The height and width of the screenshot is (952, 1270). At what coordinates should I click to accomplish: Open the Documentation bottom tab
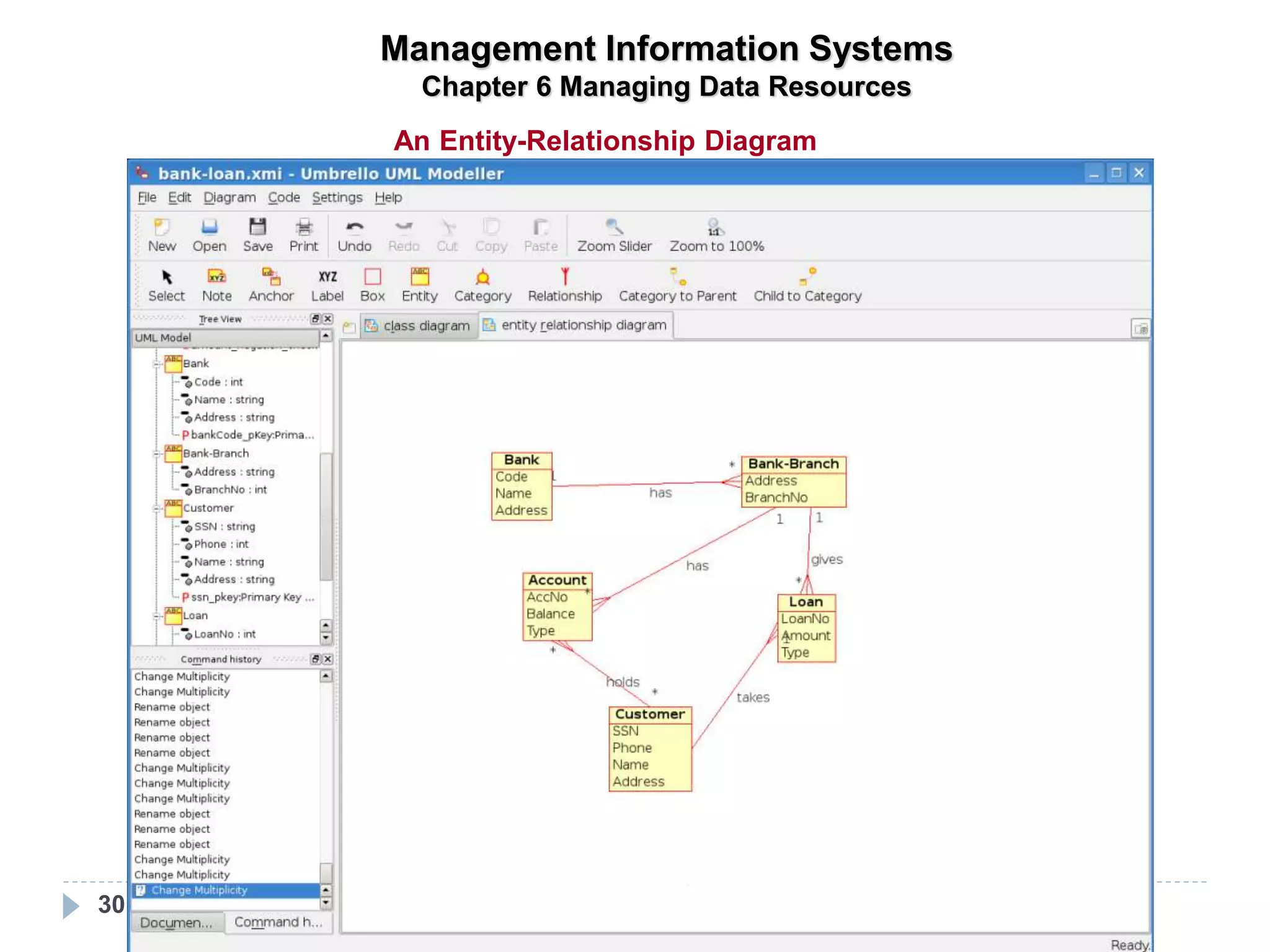coord(176,922)
